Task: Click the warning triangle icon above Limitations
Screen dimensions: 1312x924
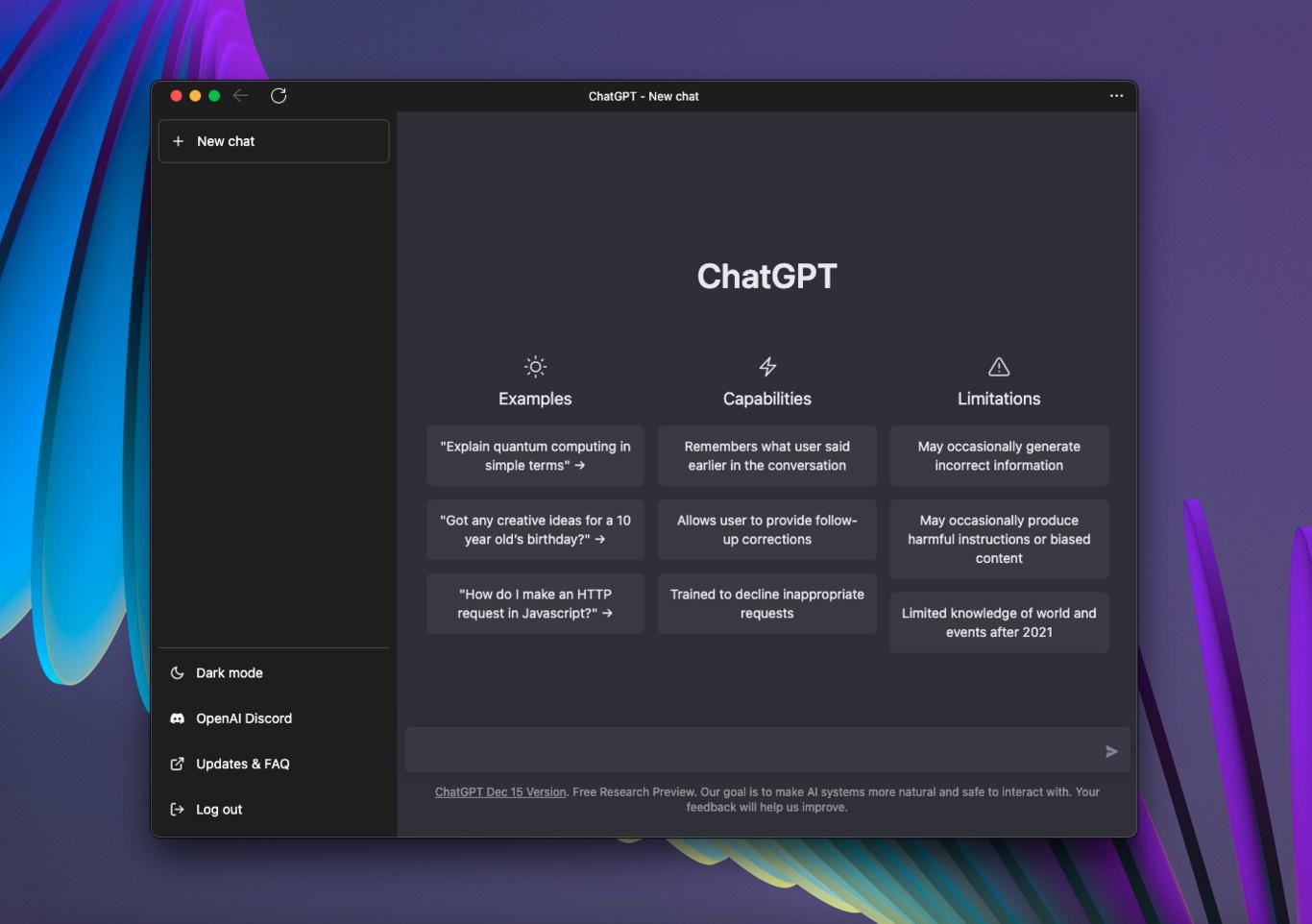Action: [999, 367]
